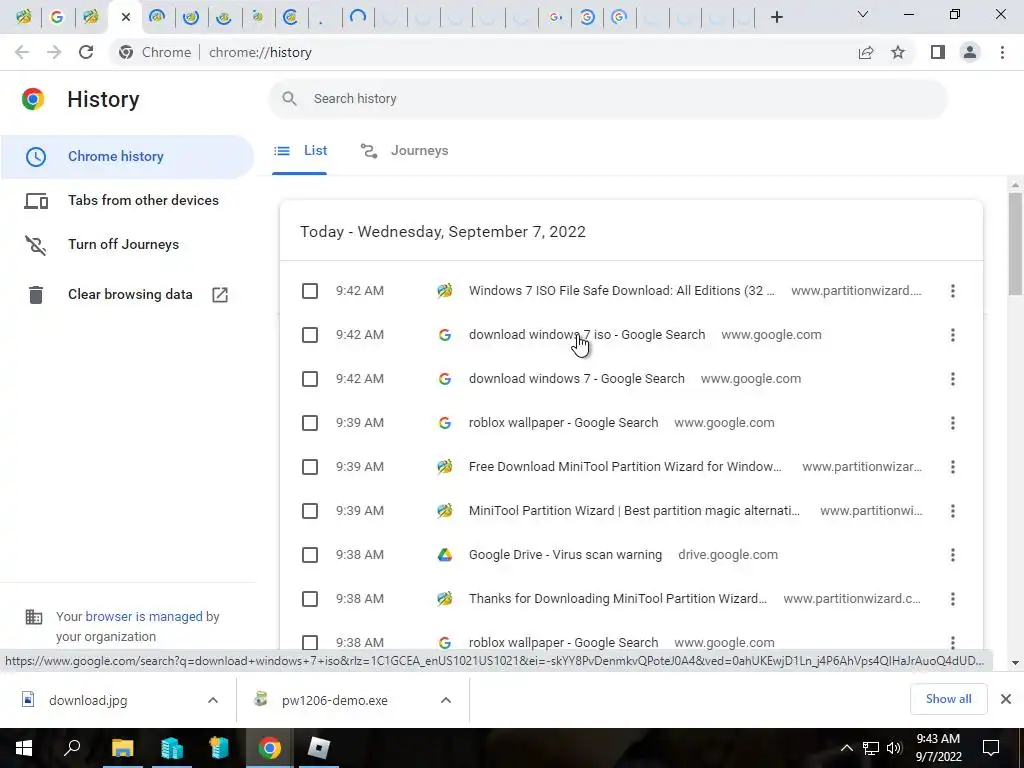This screenshot has height=768, width=1024.
Task: Open Roblox from the taskbar
Action: 319,748
